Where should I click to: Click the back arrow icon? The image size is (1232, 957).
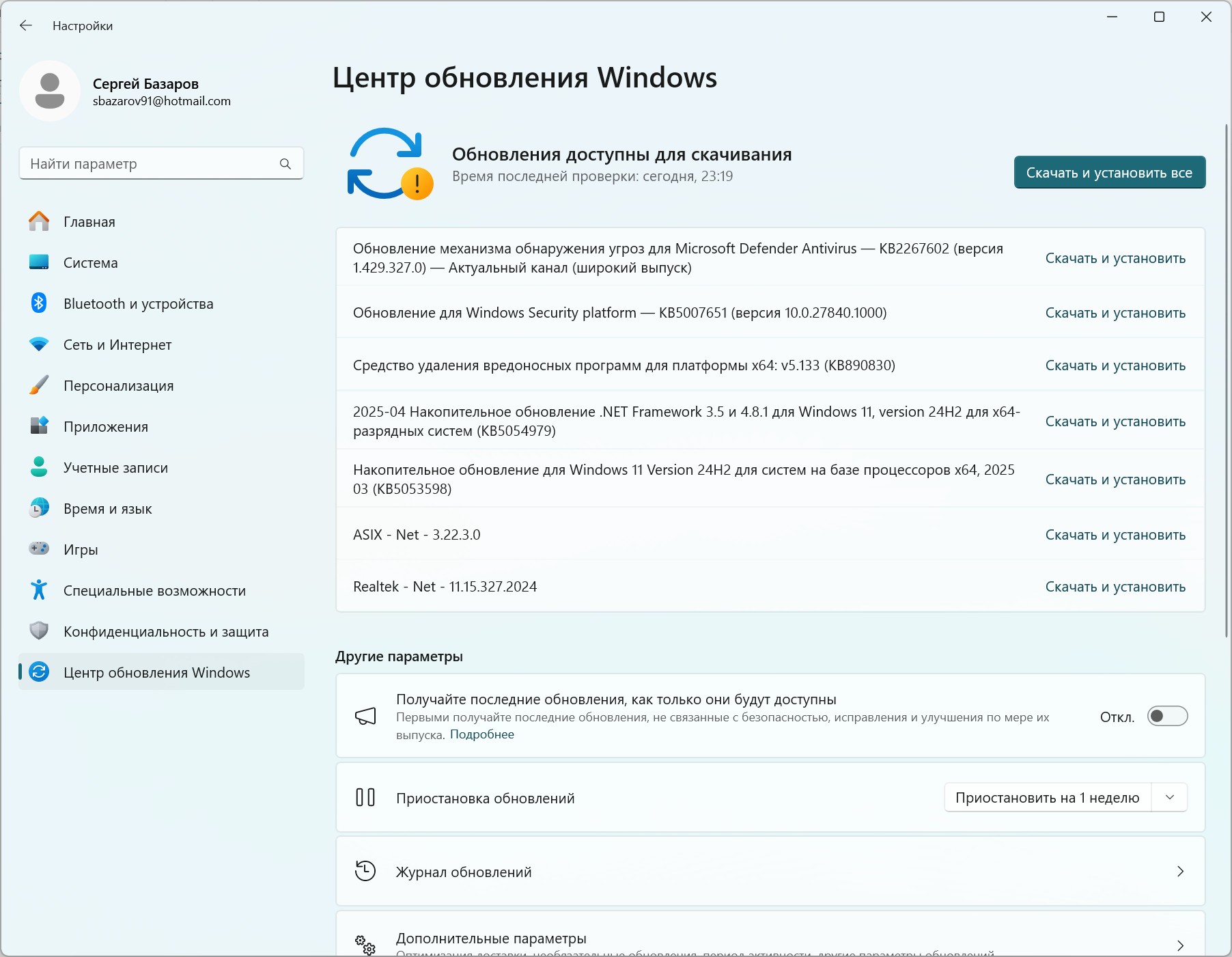tap(26, 26)
